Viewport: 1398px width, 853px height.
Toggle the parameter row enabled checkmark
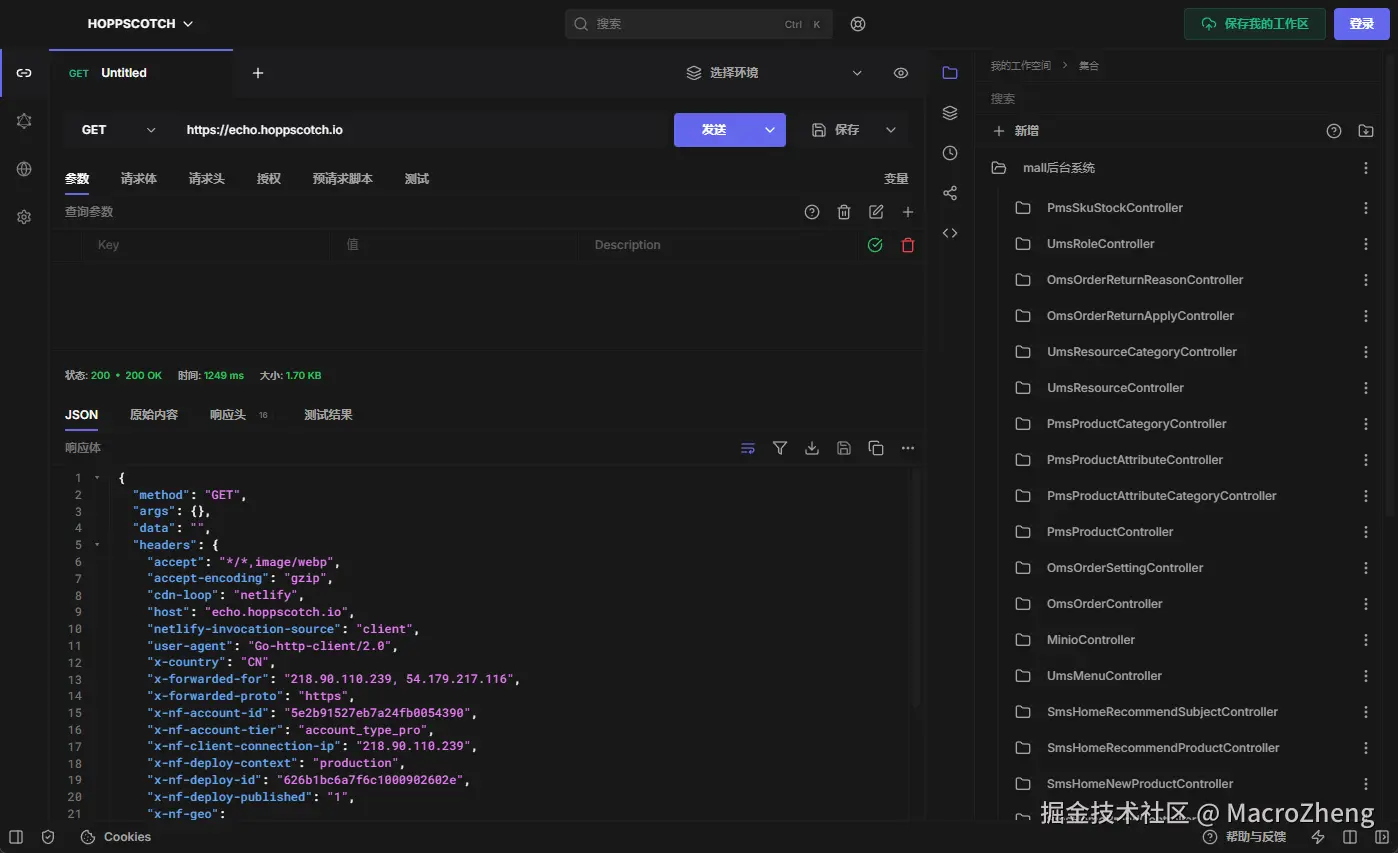tap(875, 245)
